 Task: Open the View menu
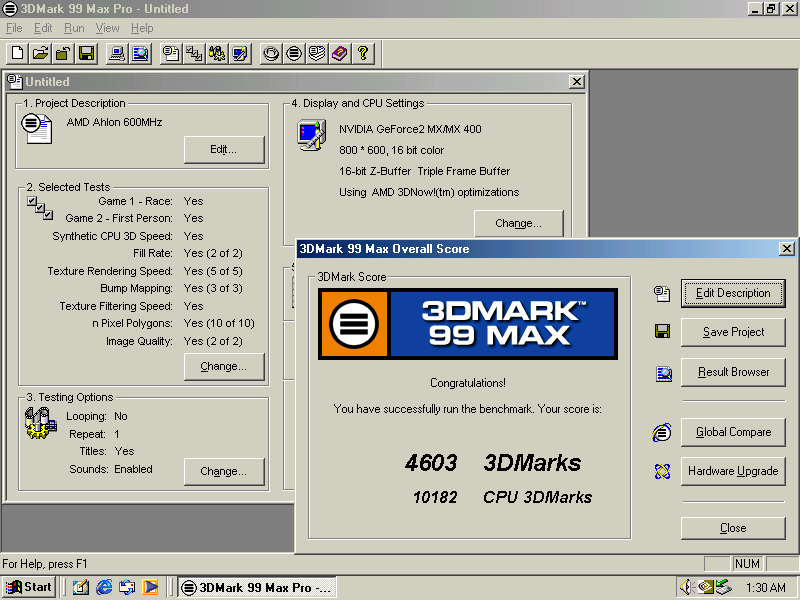[107, 28]
